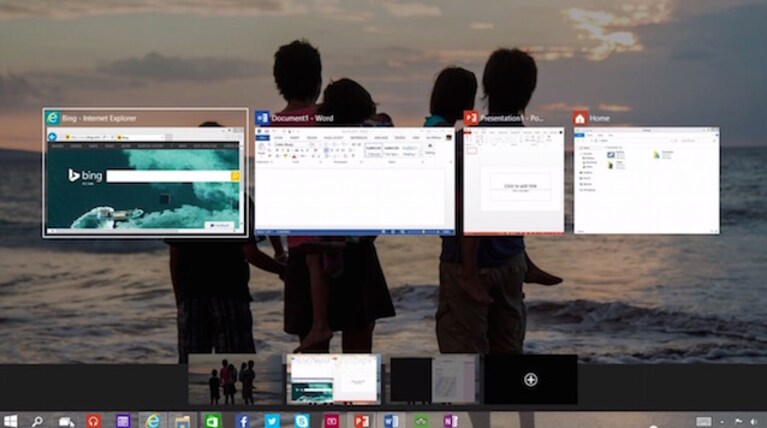Open File Explorer from the taskbar
767x428 pixels.
pyautogui.click(x=182, y=421)
